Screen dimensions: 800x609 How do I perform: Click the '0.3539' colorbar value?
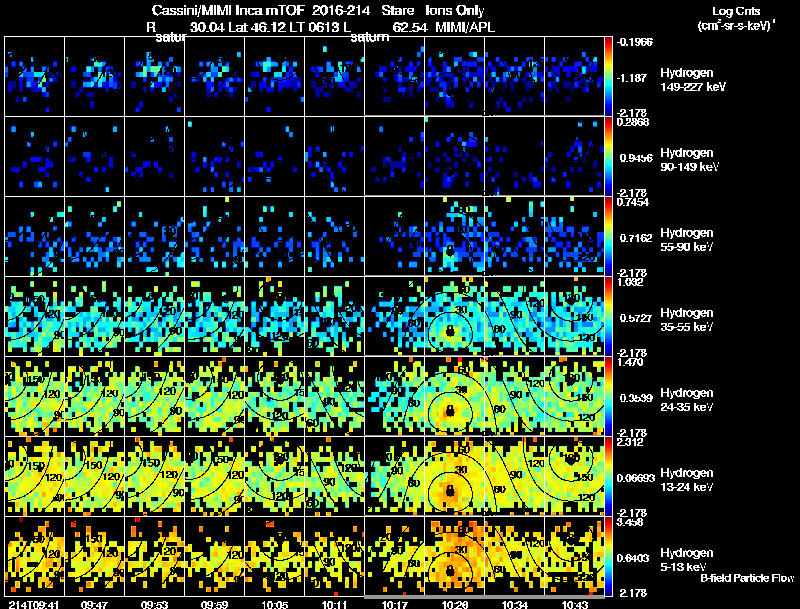636,398
